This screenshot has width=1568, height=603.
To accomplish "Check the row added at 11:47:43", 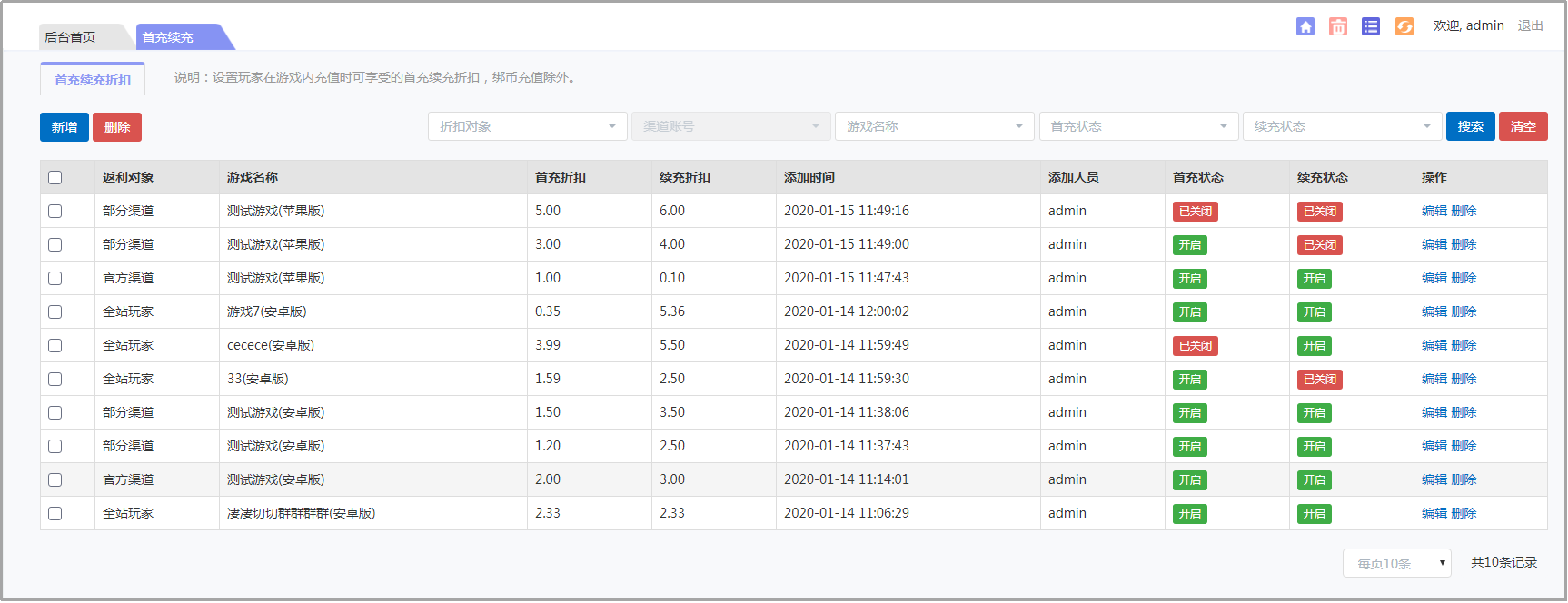I will coord(55,279).
